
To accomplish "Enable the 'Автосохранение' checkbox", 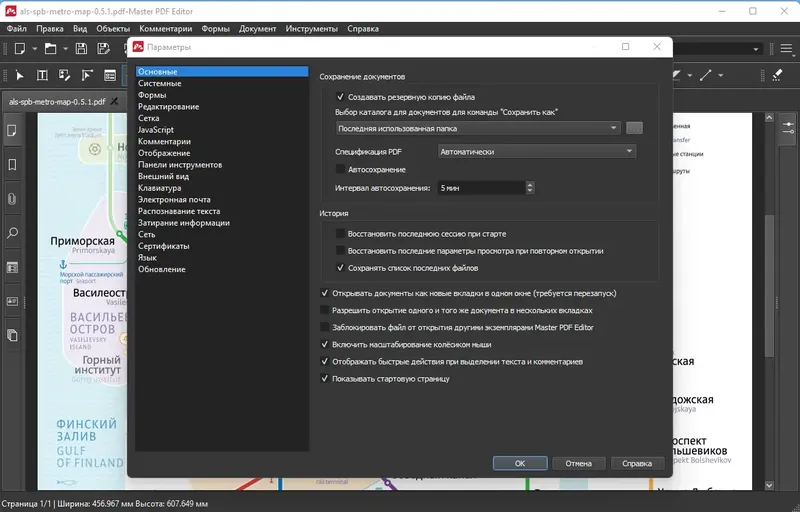I will [x=340, y=169].
